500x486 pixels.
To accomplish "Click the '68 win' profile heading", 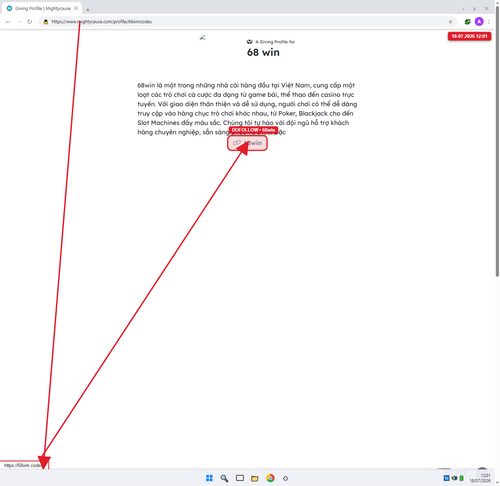I will (x=263, y=52).
